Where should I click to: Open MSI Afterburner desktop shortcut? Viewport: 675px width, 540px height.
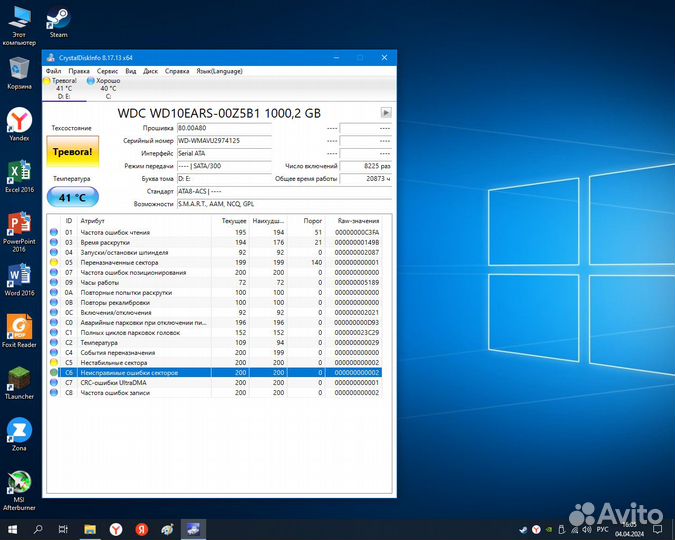tap(19, 485)
